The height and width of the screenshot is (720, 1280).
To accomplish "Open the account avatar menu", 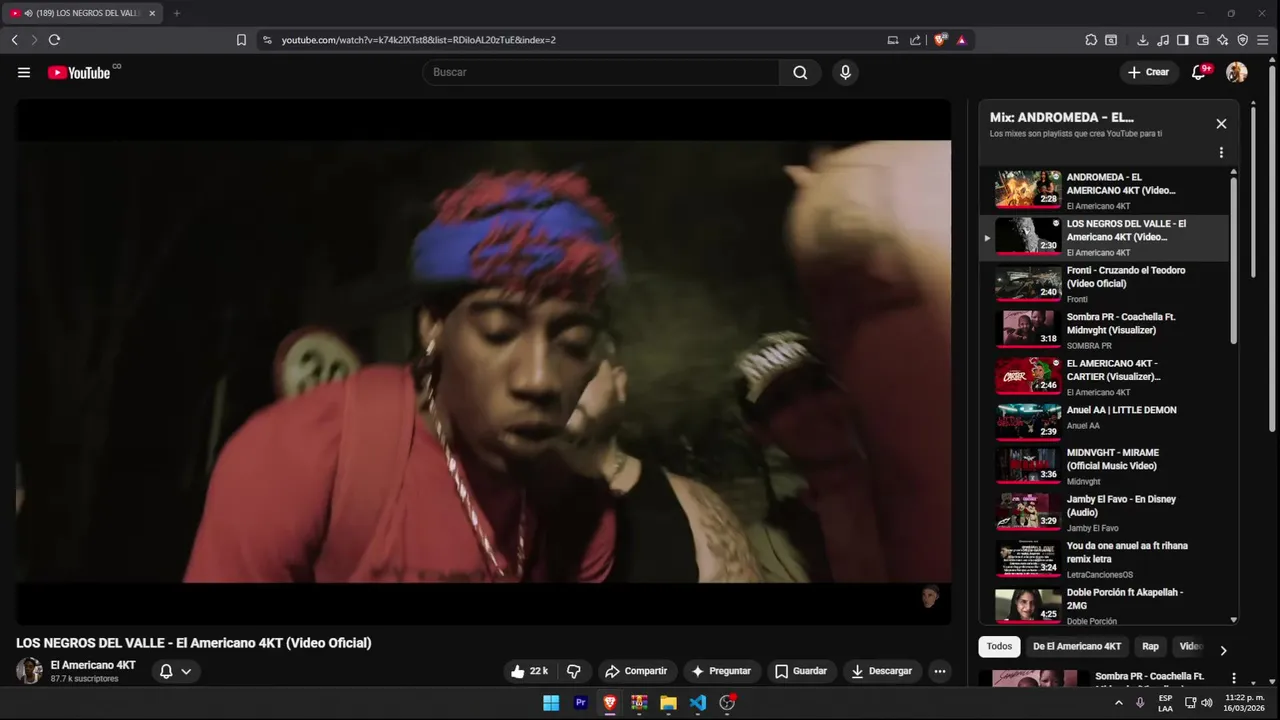I will [1237, 72].
